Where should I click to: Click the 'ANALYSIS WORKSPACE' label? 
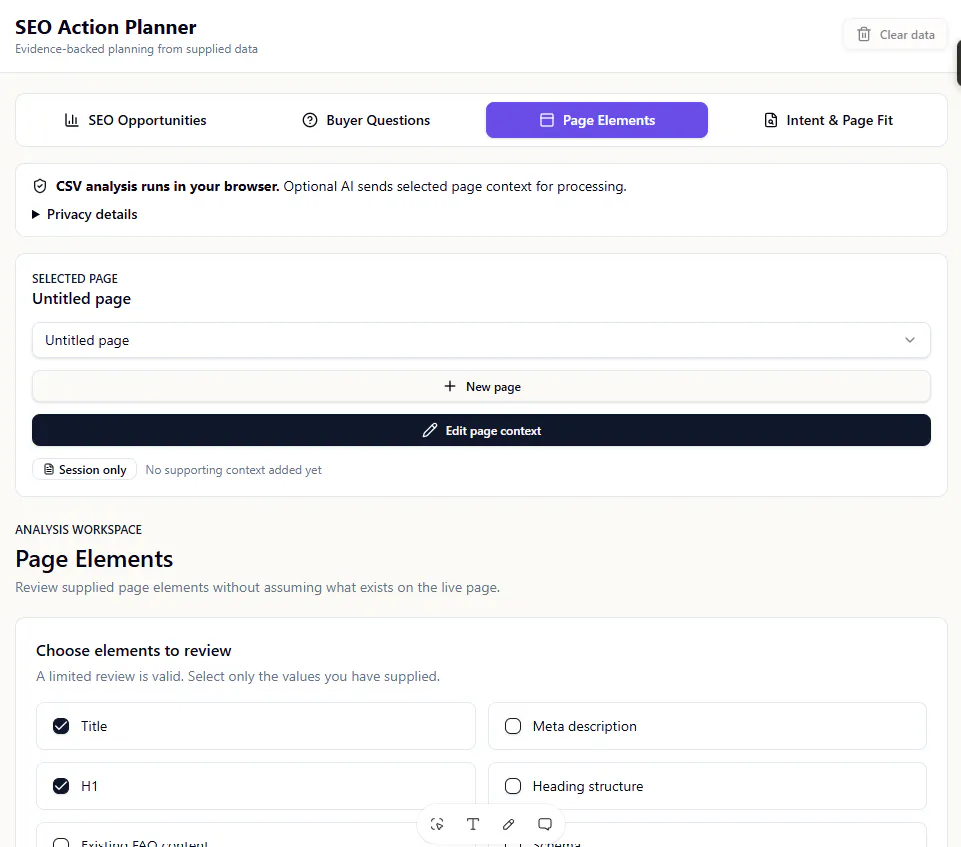click(x=78, y=530)
